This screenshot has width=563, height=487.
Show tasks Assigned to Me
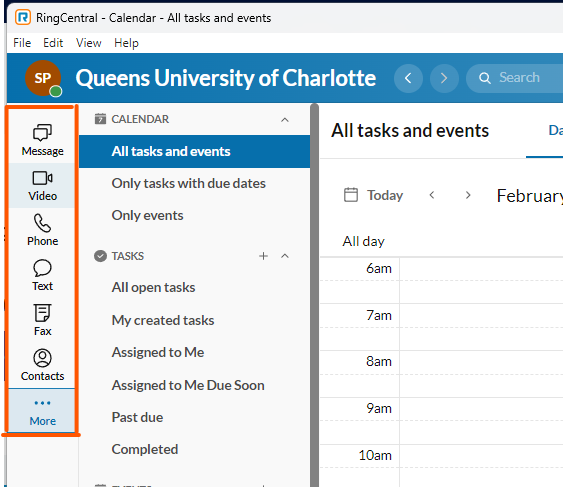(194, 352)
